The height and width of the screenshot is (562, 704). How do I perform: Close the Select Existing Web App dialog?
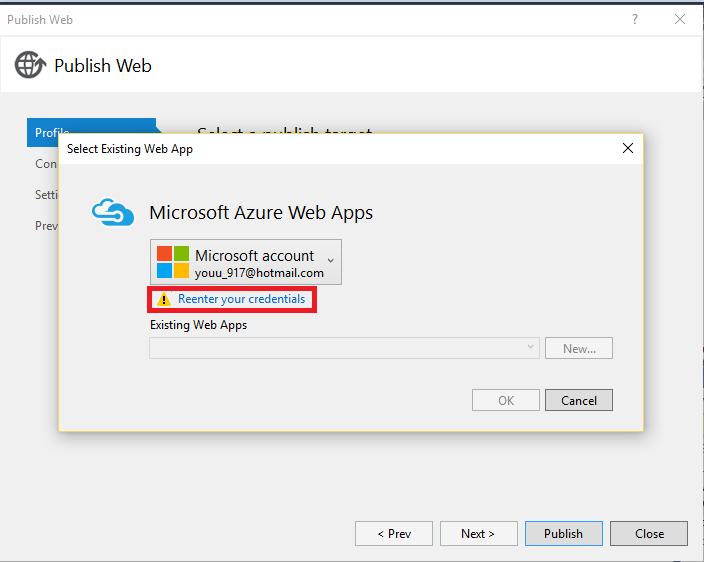click(627, 148)
